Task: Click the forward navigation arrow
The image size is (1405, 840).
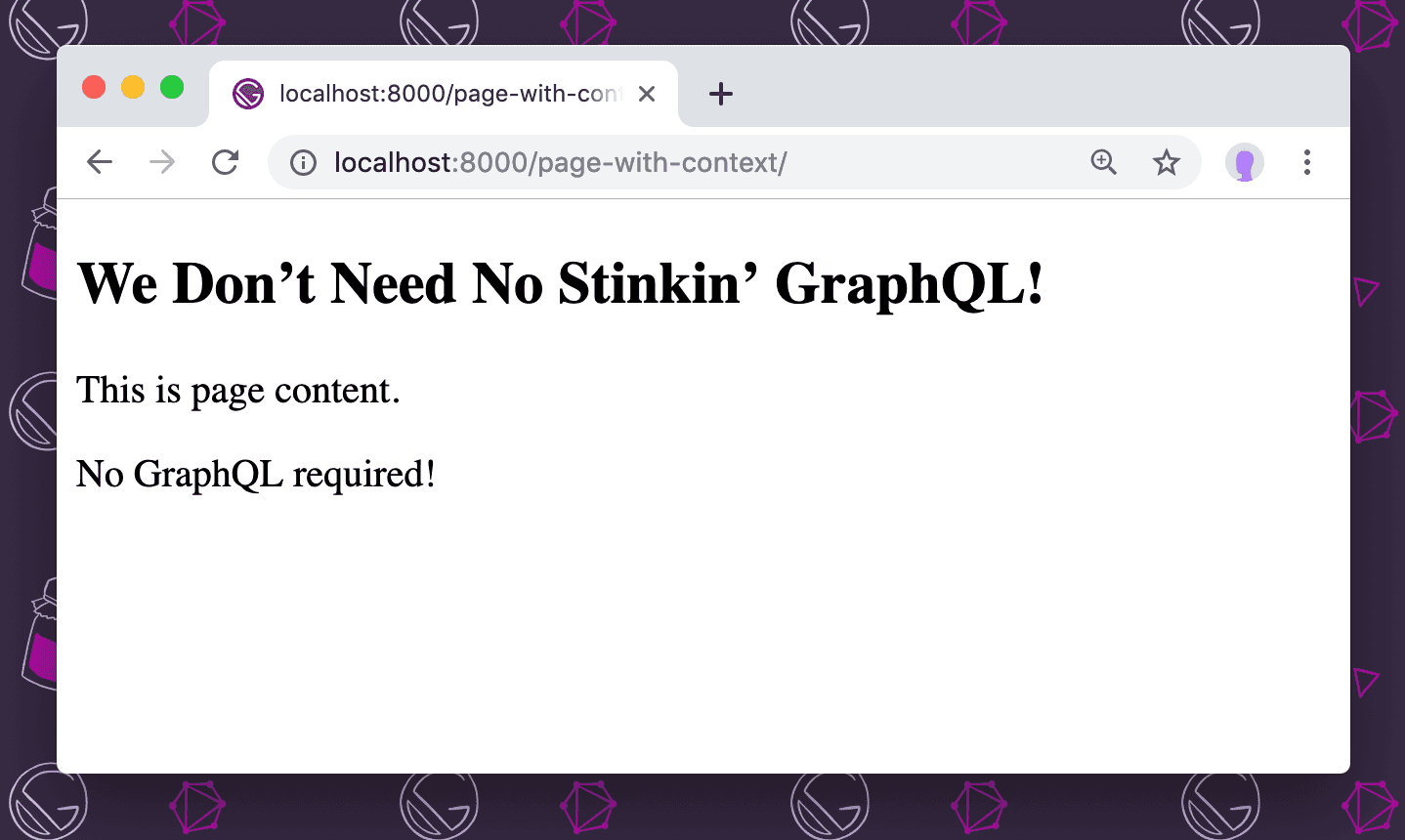Action: [x=162, y=162]
